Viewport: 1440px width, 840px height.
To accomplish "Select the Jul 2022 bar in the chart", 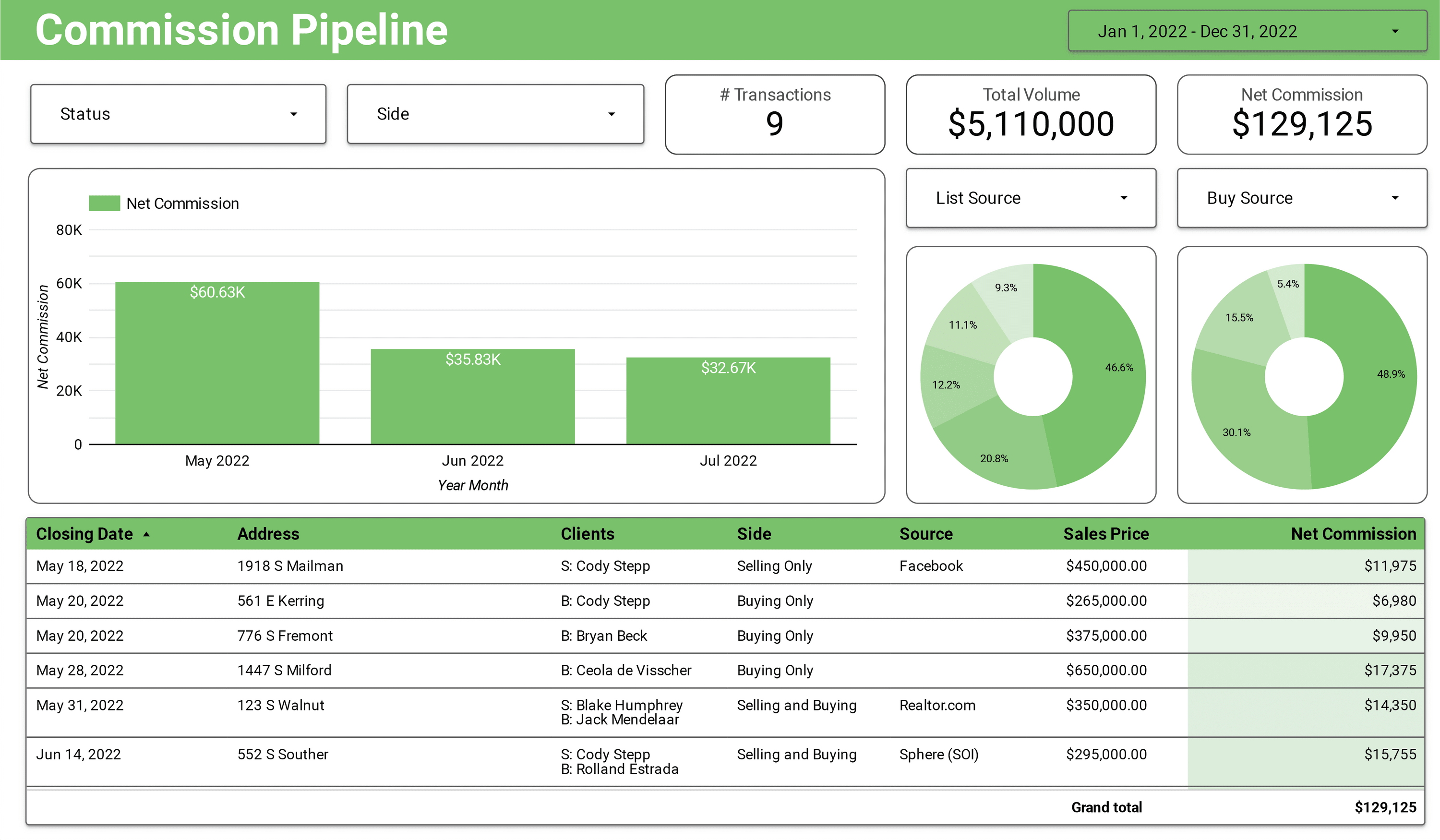I will point(729,400).
